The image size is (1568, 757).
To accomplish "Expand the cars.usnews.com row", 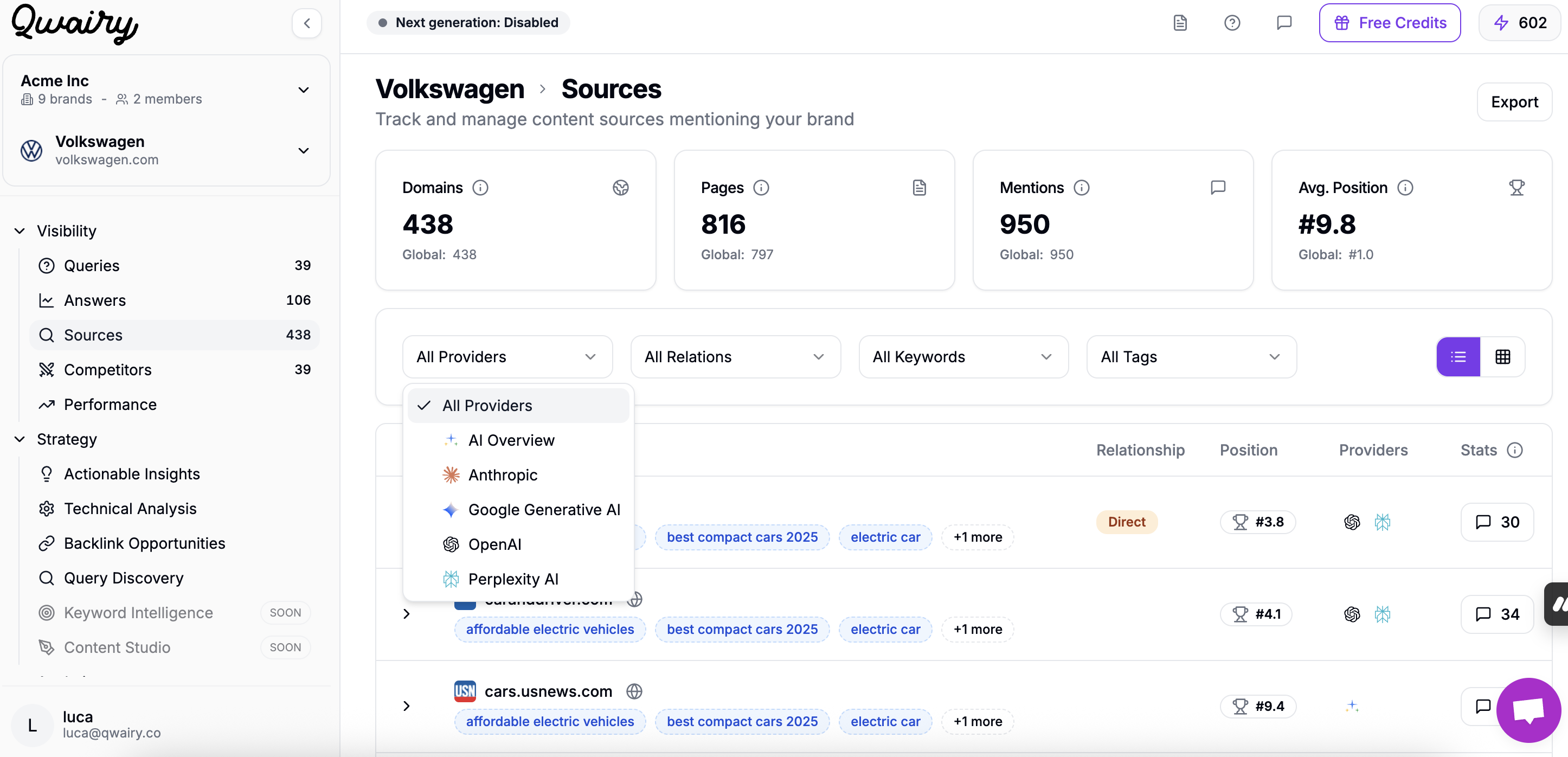I will [x=407, y=706].
